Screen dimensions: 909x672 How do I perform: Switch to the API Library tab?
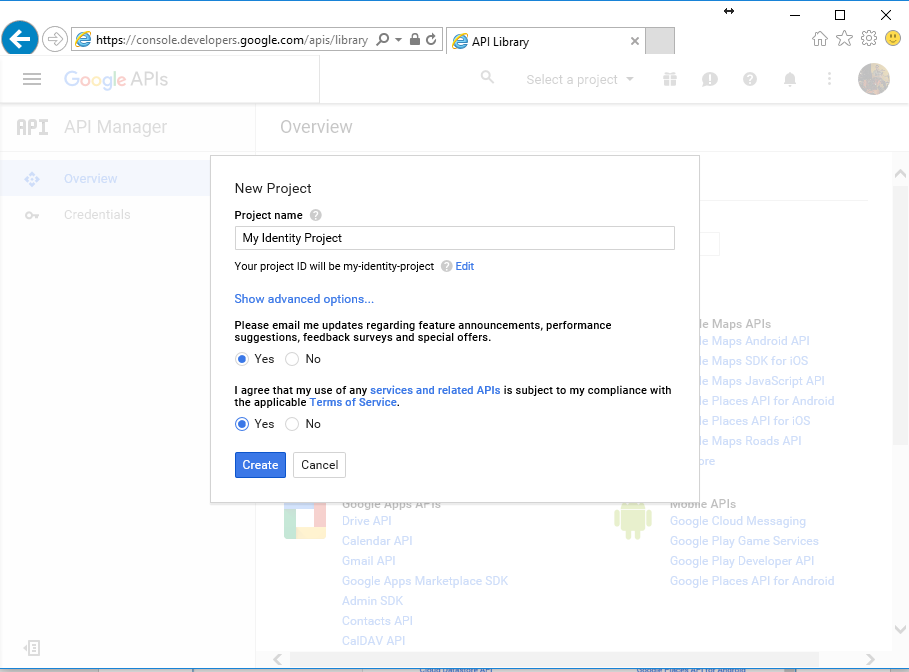545,41
